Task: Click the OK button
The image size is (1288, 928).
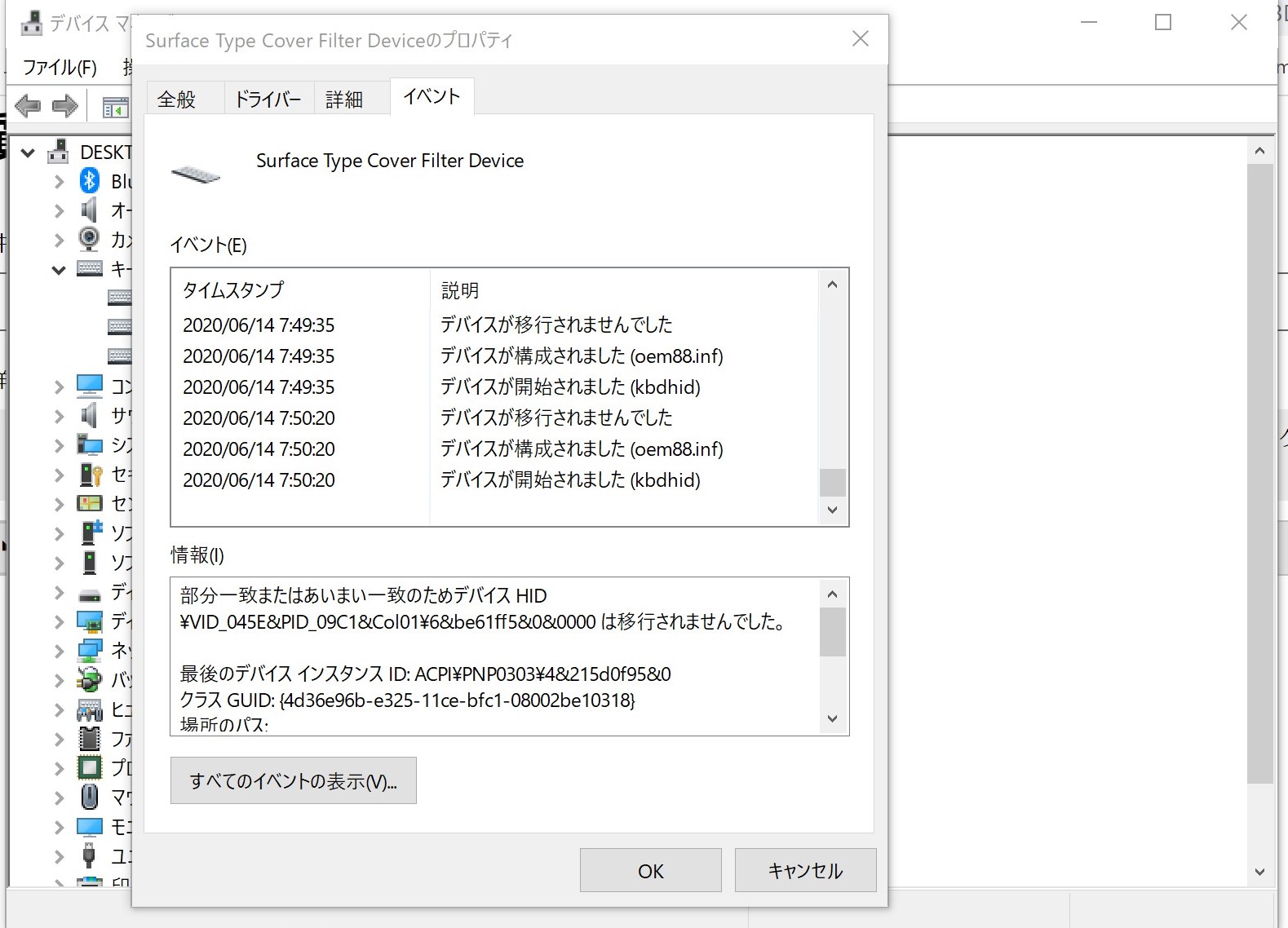Action: 651,870
